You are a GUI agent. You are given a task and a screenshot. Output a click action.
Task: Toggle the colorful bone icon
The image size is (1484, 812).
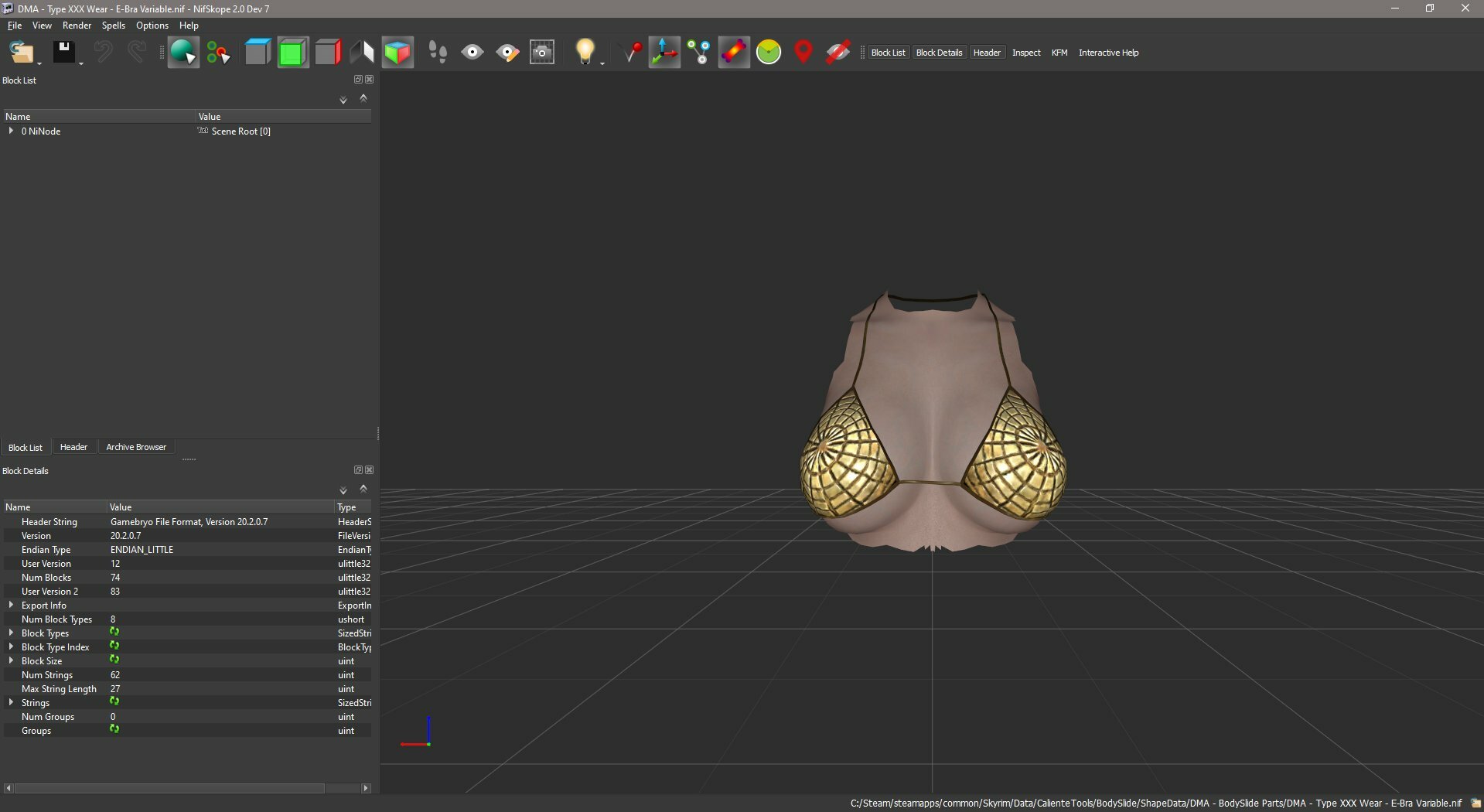pos(734,53)
